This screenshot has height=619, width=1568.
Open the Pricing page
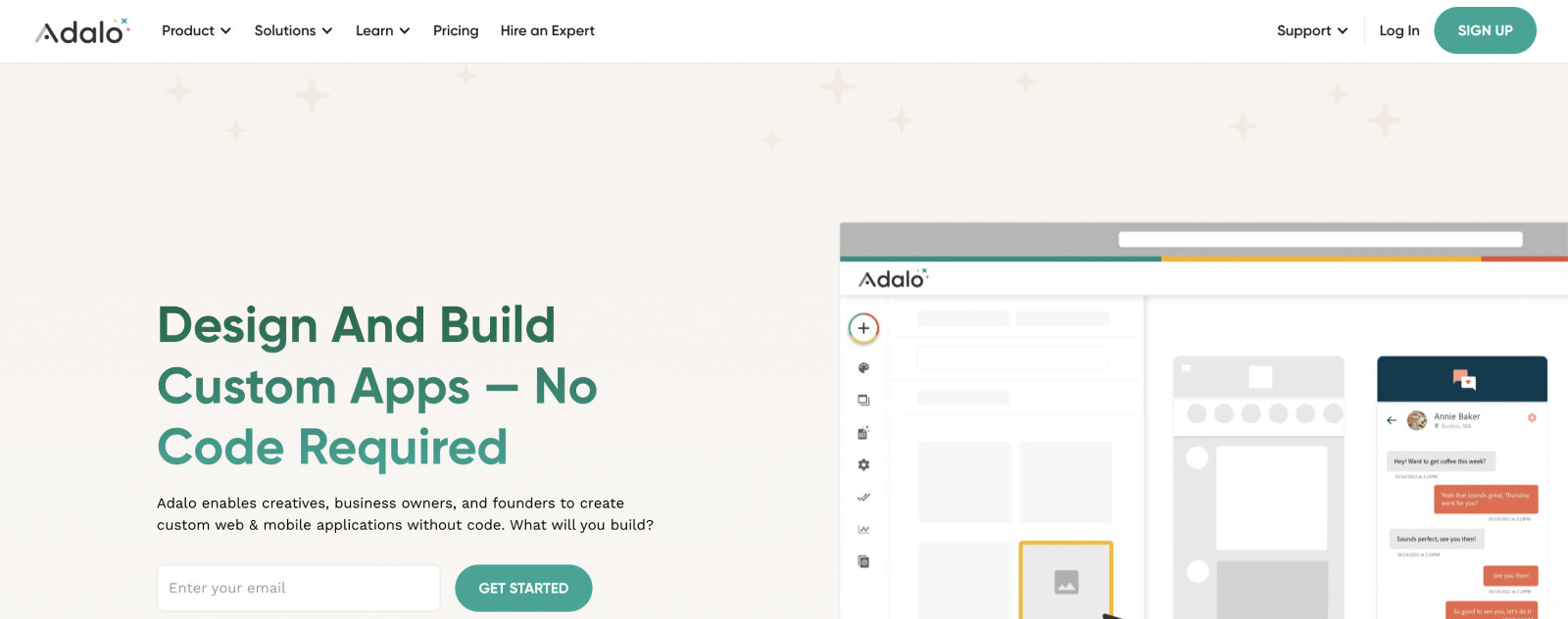click(x=456, y=30)
